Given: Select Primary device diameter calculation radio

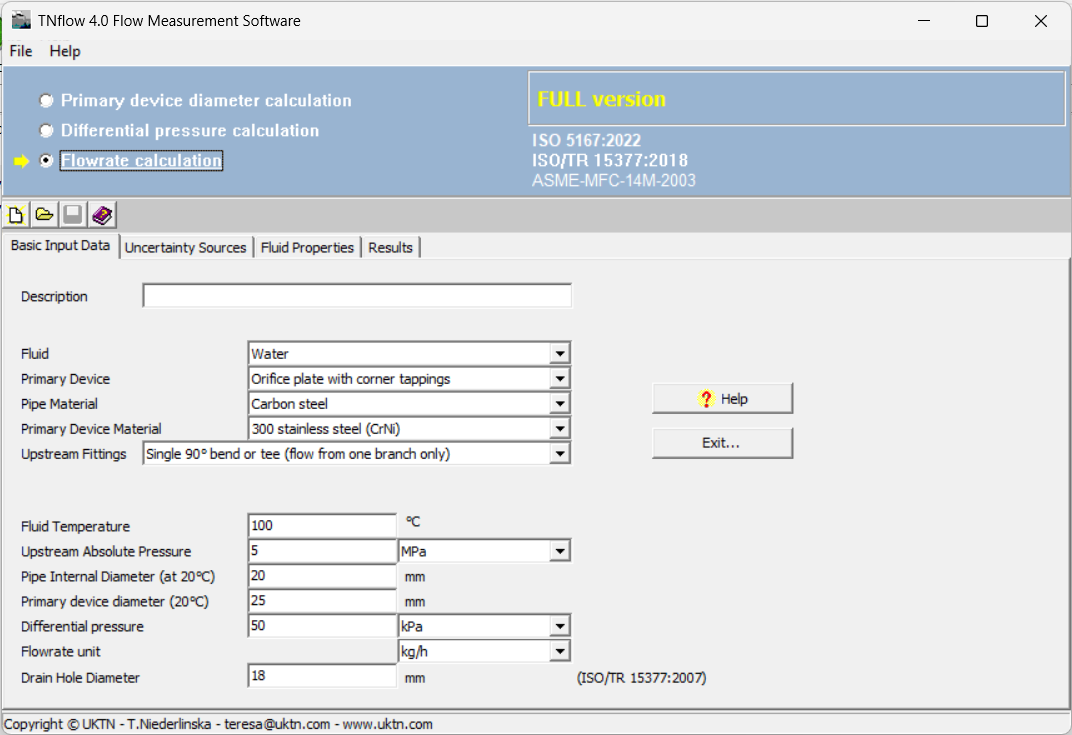Looking at the screenshot, I should [x=46, y=101].
